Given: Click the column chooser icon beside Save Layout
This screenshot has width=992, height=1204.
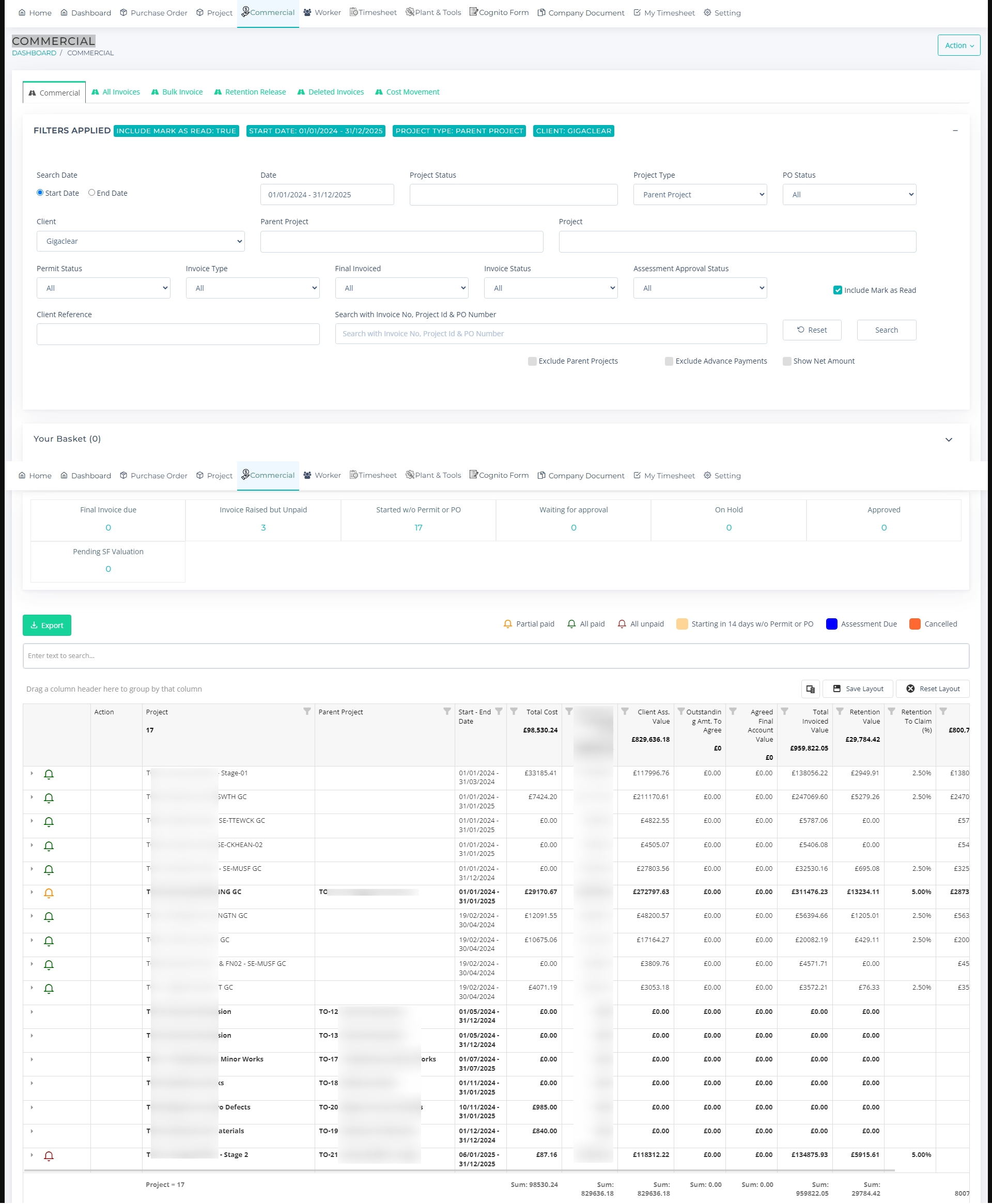Looking at the screenshot, I should tap(810, 689).
